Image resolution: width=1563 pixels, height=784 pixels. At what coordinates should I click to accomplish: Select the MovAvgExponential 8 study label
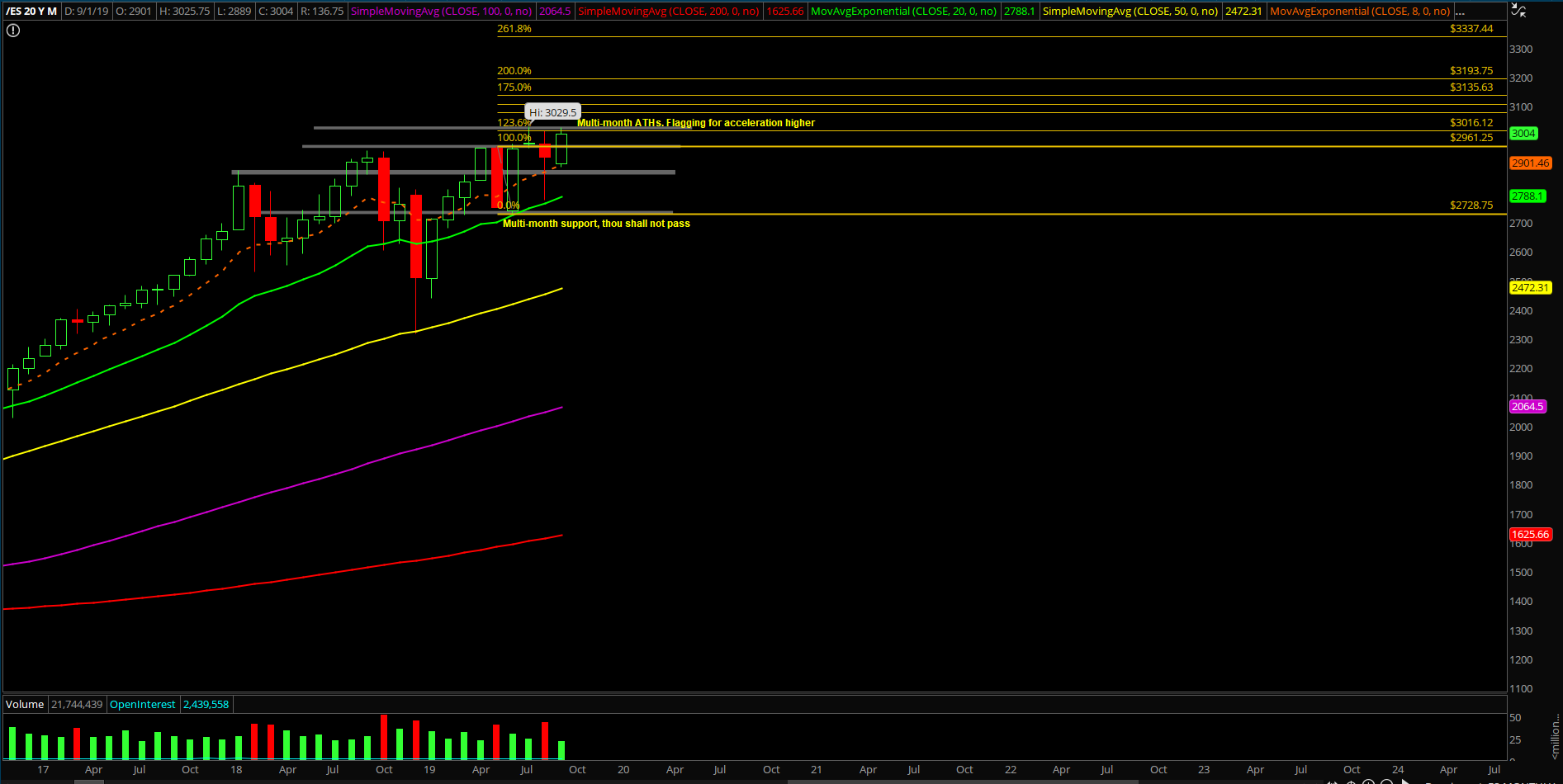coord(1360,12)
